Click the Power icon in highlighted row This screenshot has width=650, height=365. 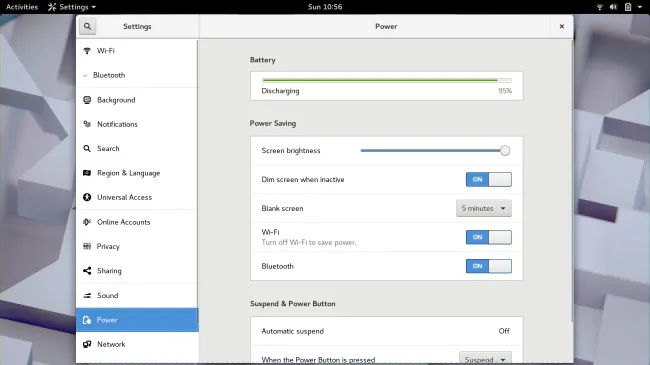(x=87, y=320)
